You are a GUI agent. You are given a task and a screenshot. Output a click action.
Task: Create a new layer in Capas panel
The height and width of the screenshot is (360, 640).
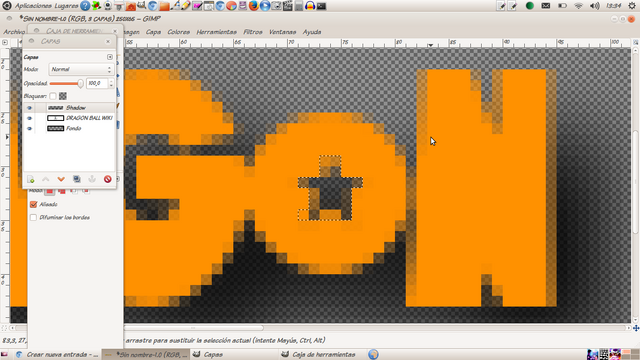click(31, 179)
